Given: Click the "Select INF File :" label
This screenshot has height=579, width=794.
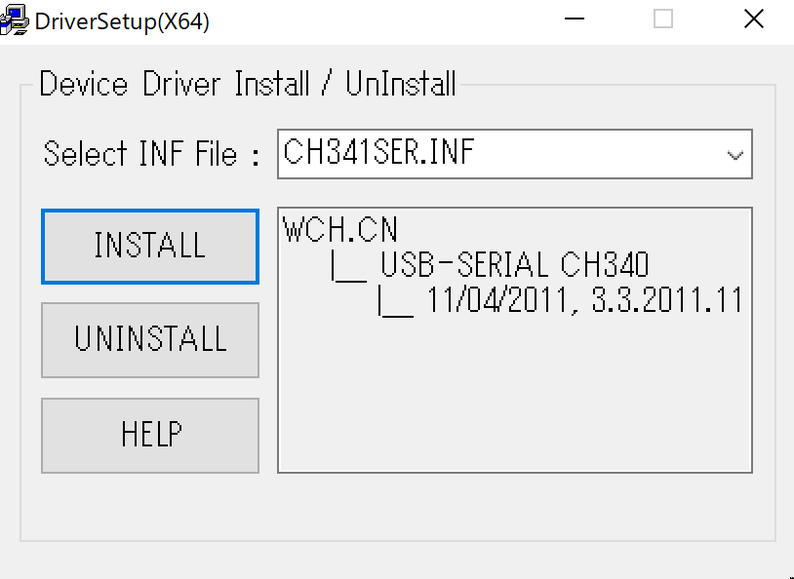Looking at the screenshot, I should pyautogui.click(x=152, y=155).
